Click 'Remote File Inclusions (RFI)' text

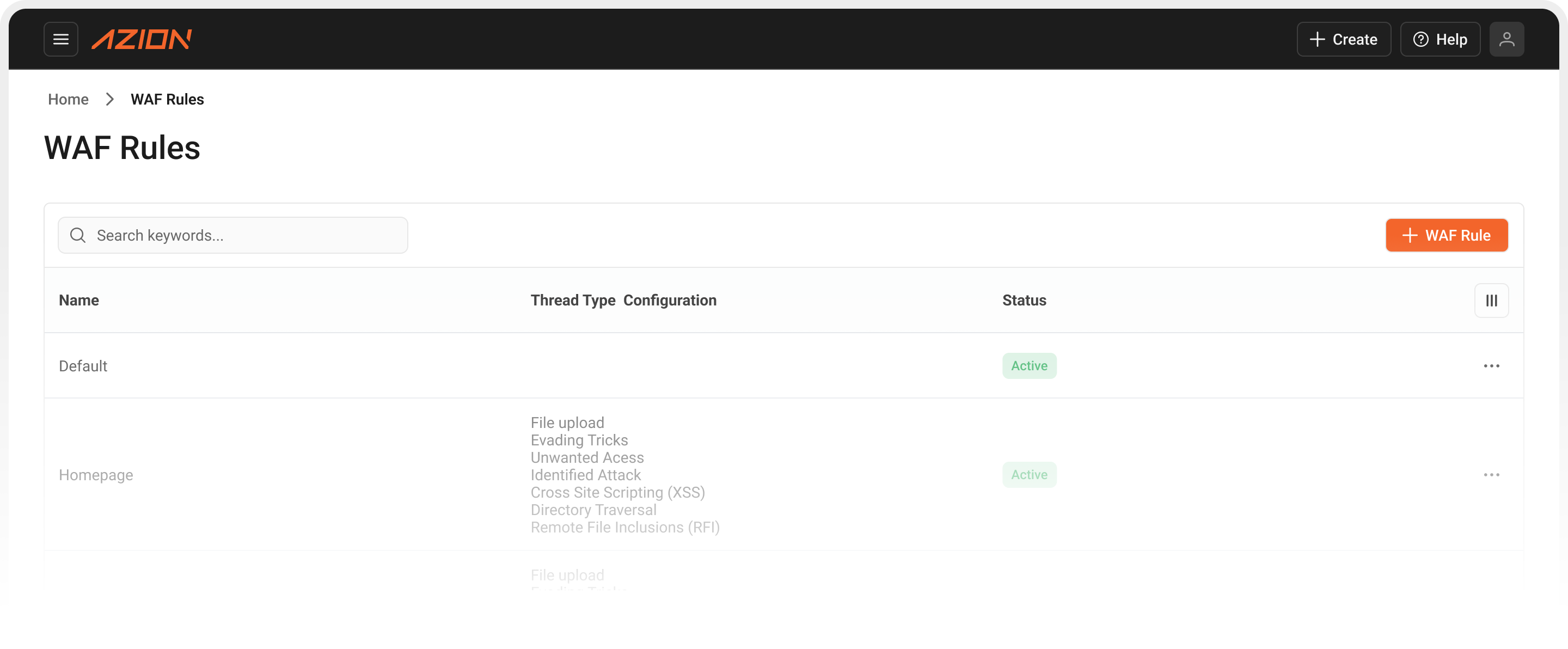pyautogui.click(x=624, y=526)
